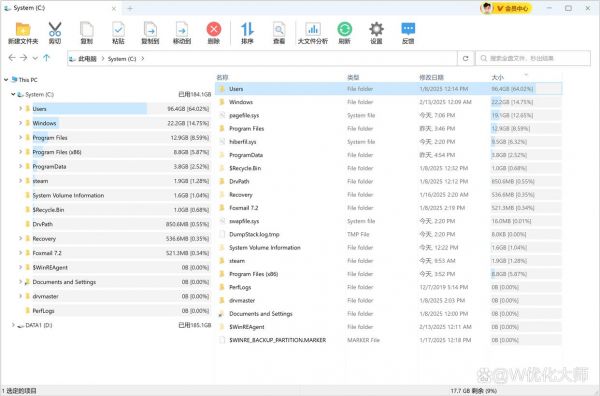Click the green Refresh (刷新) toolbar icon
600x396 pixels.
pyautogui.click(x=344, y=29)
